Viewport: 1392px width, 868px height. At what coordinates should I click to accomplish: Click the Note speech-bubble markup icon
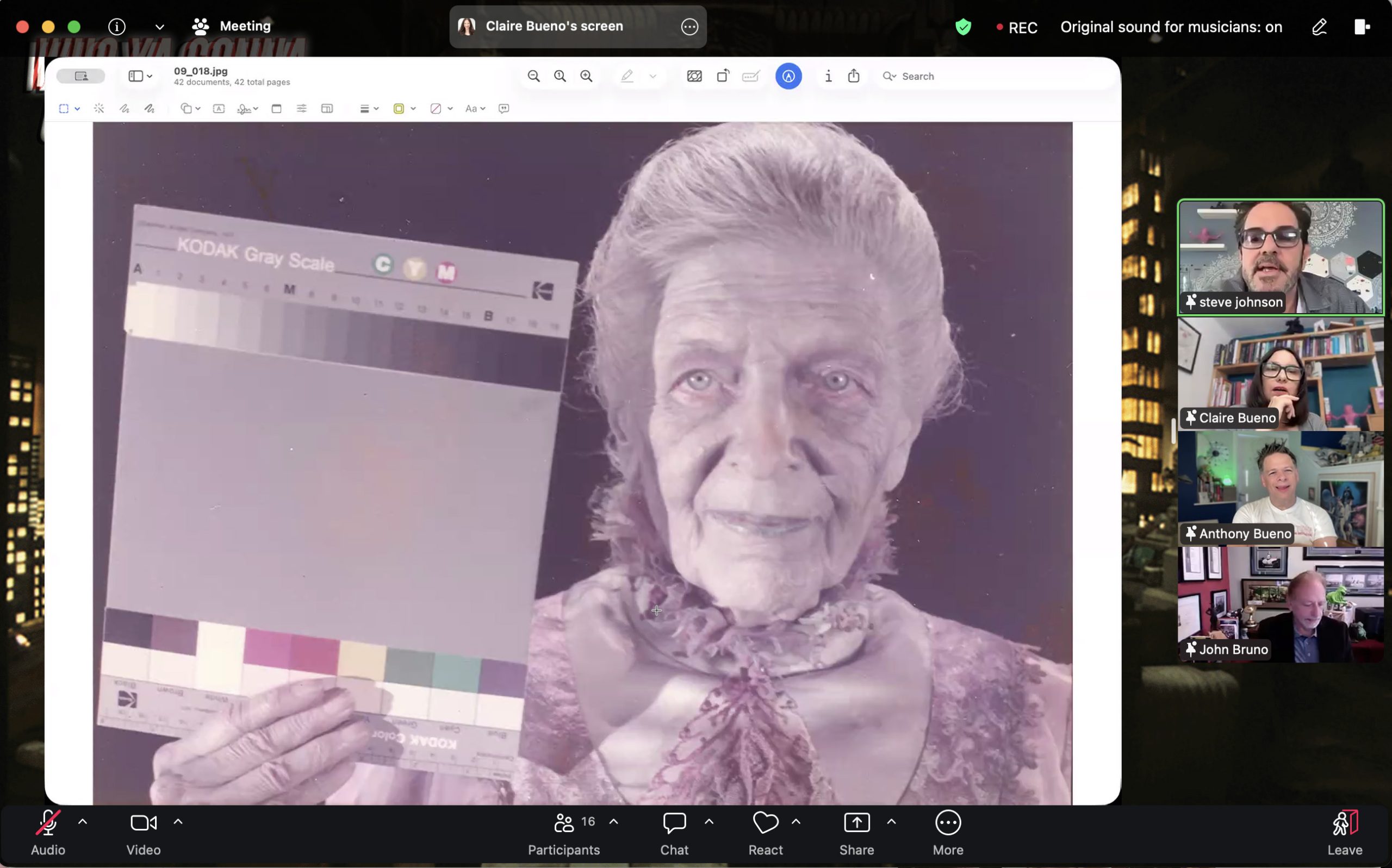pyautogui.click(x=504, y=109)
